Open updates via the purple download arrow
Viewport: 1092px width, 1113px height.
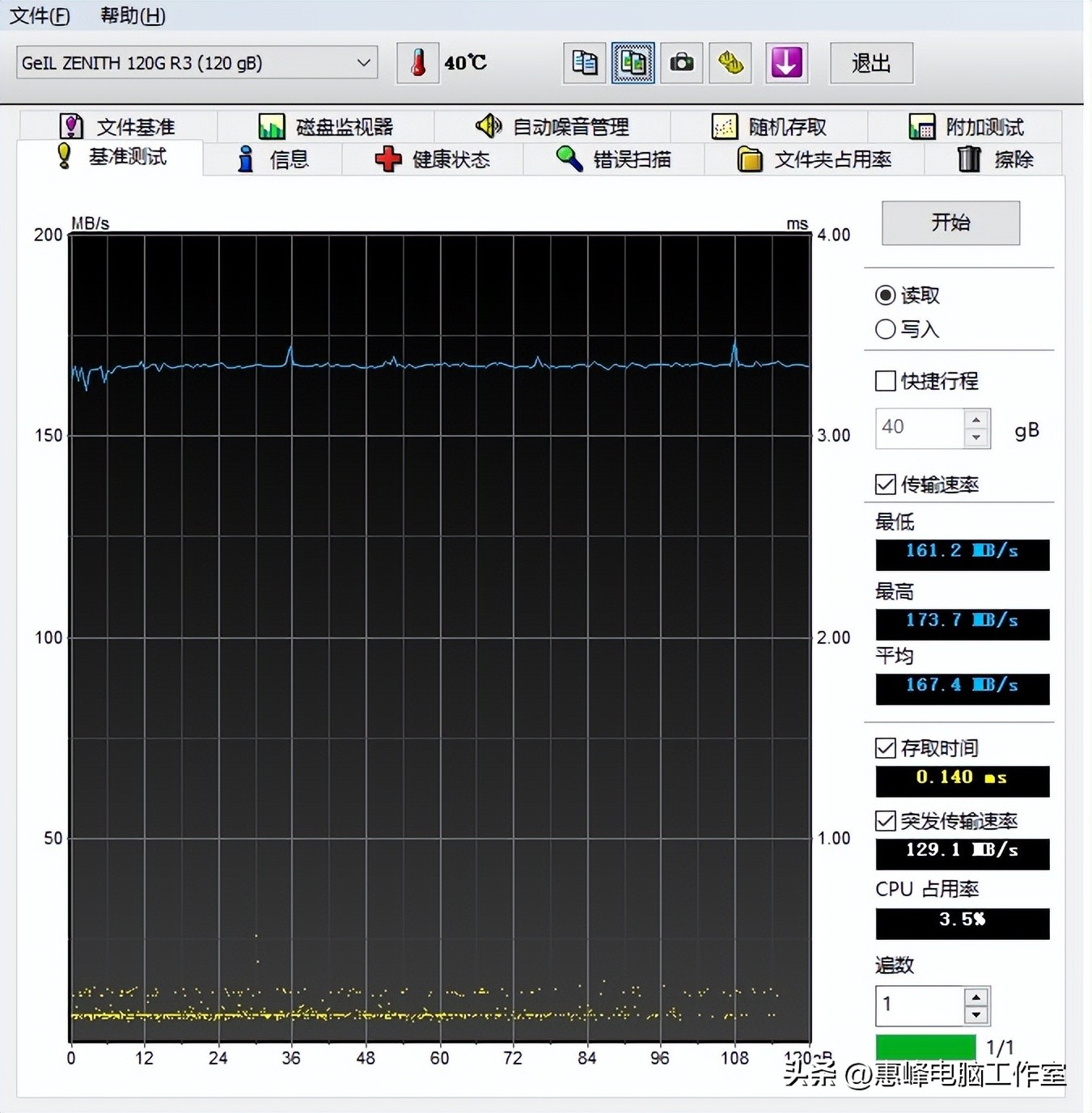pyautogui.click(x=785, y=62)
